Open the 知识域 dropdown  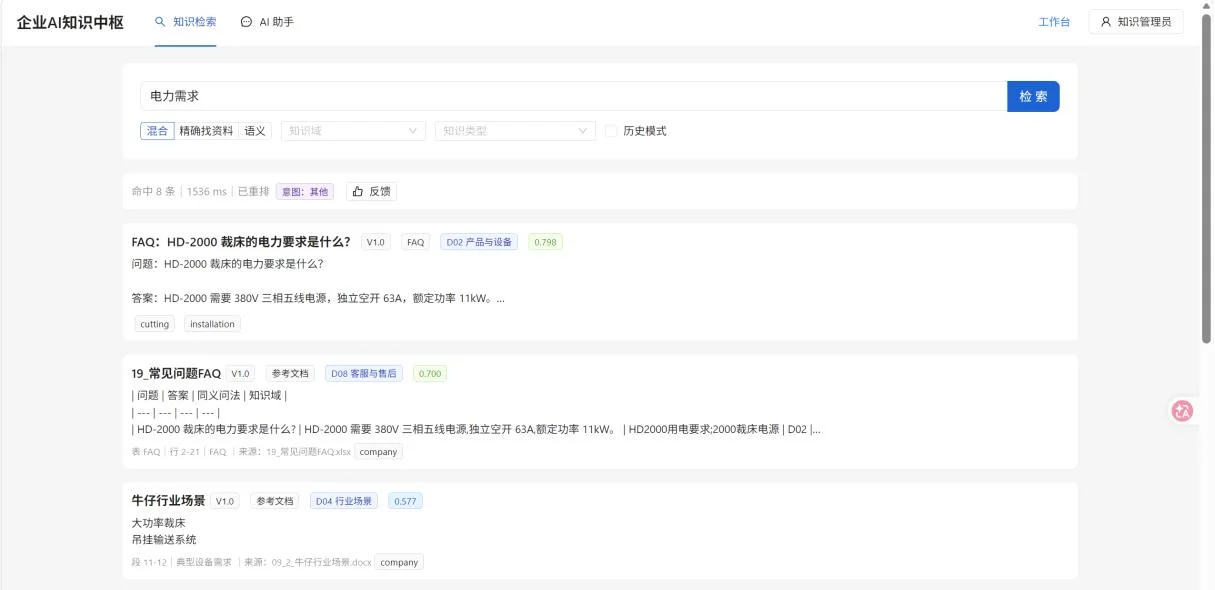tap(354, 131)
